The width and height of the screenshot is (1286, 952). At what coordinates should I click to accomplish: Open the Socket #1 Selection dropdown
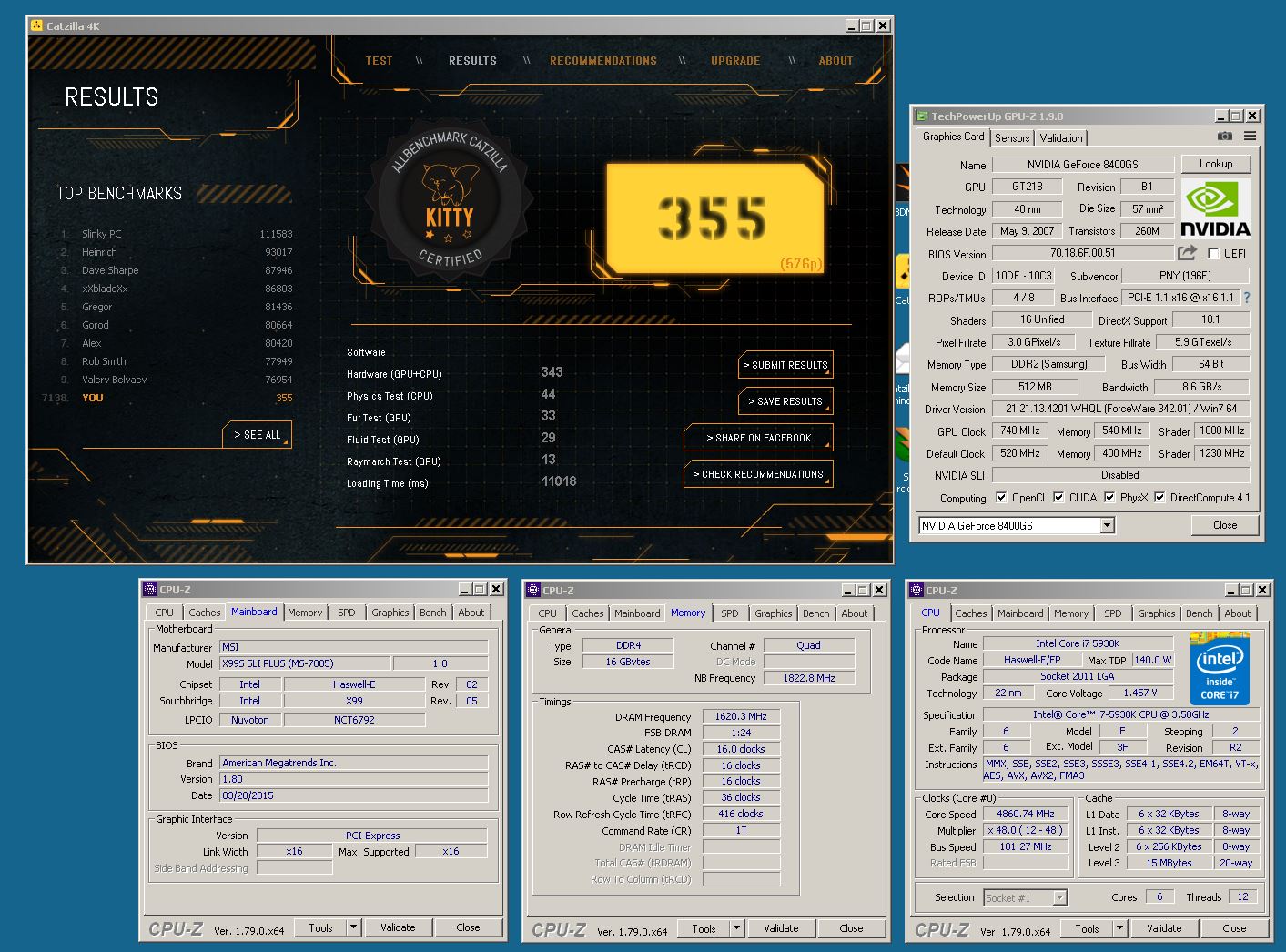coord(1025,897)
